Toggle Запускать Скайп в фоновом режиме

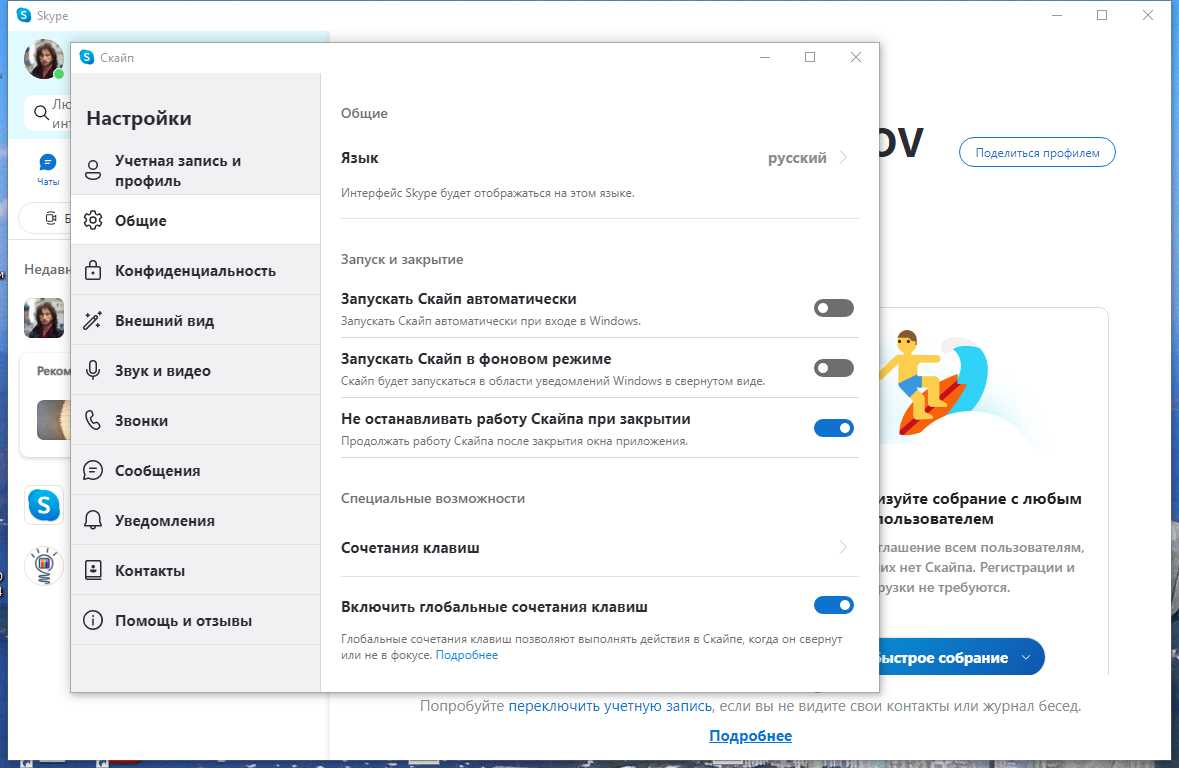(x=833, y=368)
